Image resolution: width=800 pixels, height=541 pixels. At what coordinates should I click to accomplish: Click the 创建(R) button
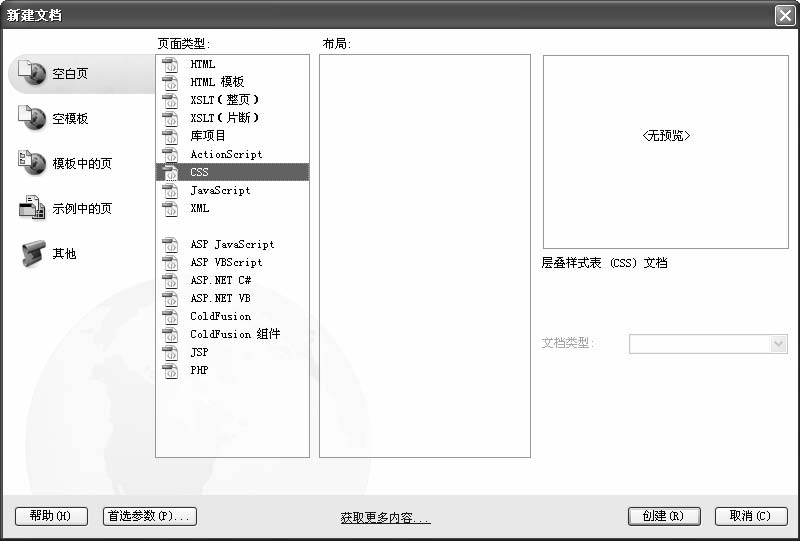[x=664, y=516]
